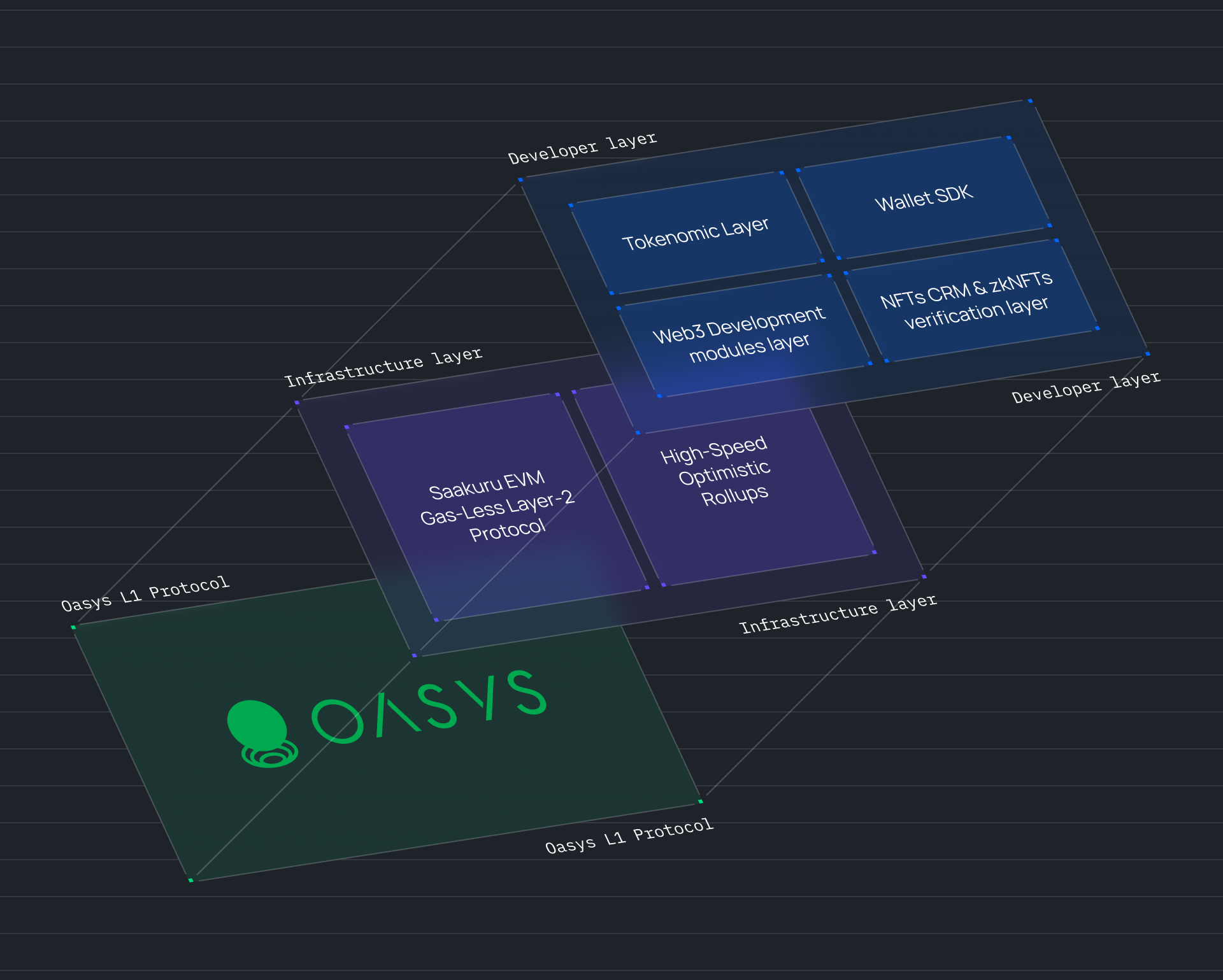Image resolution: width=1223 pixels, height=980 pixels.
Task: Click the top-left Infrastructure layer label
Action: pos(383,367)
